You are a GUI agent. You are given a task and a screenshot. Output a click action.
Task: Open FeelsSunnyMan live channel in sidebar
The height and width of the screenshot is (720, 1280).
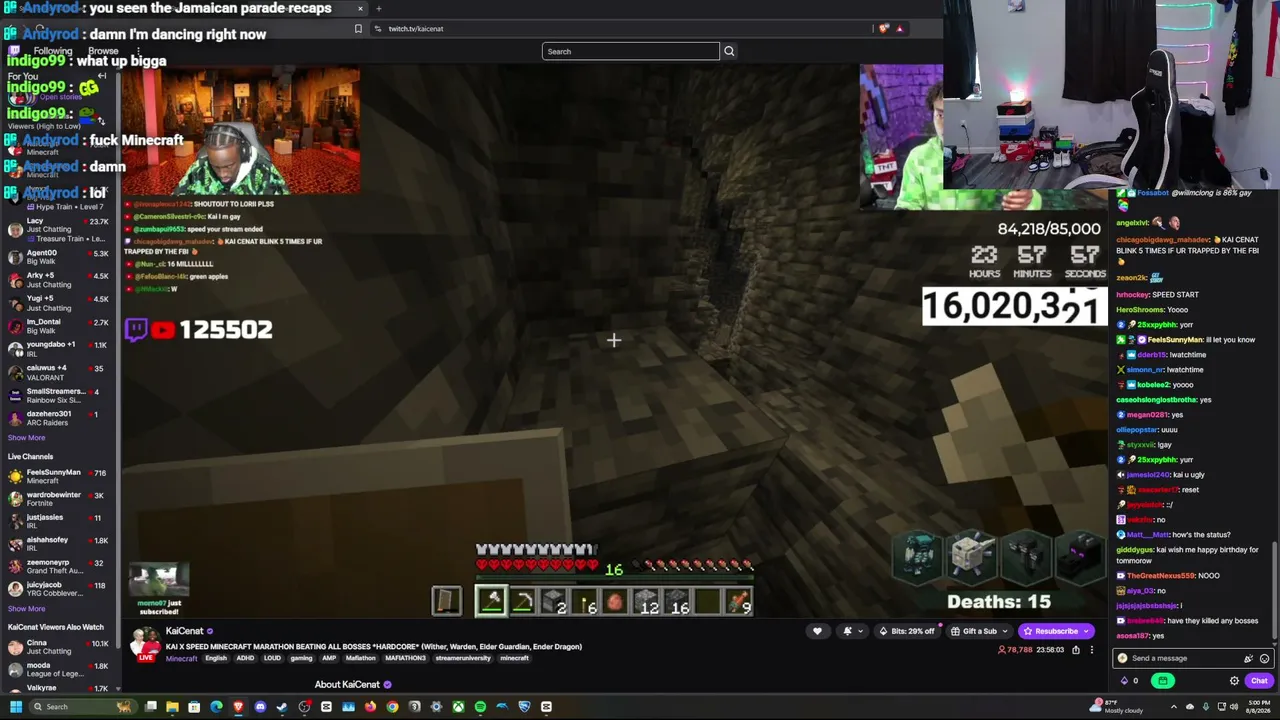[x=59, y=476]
